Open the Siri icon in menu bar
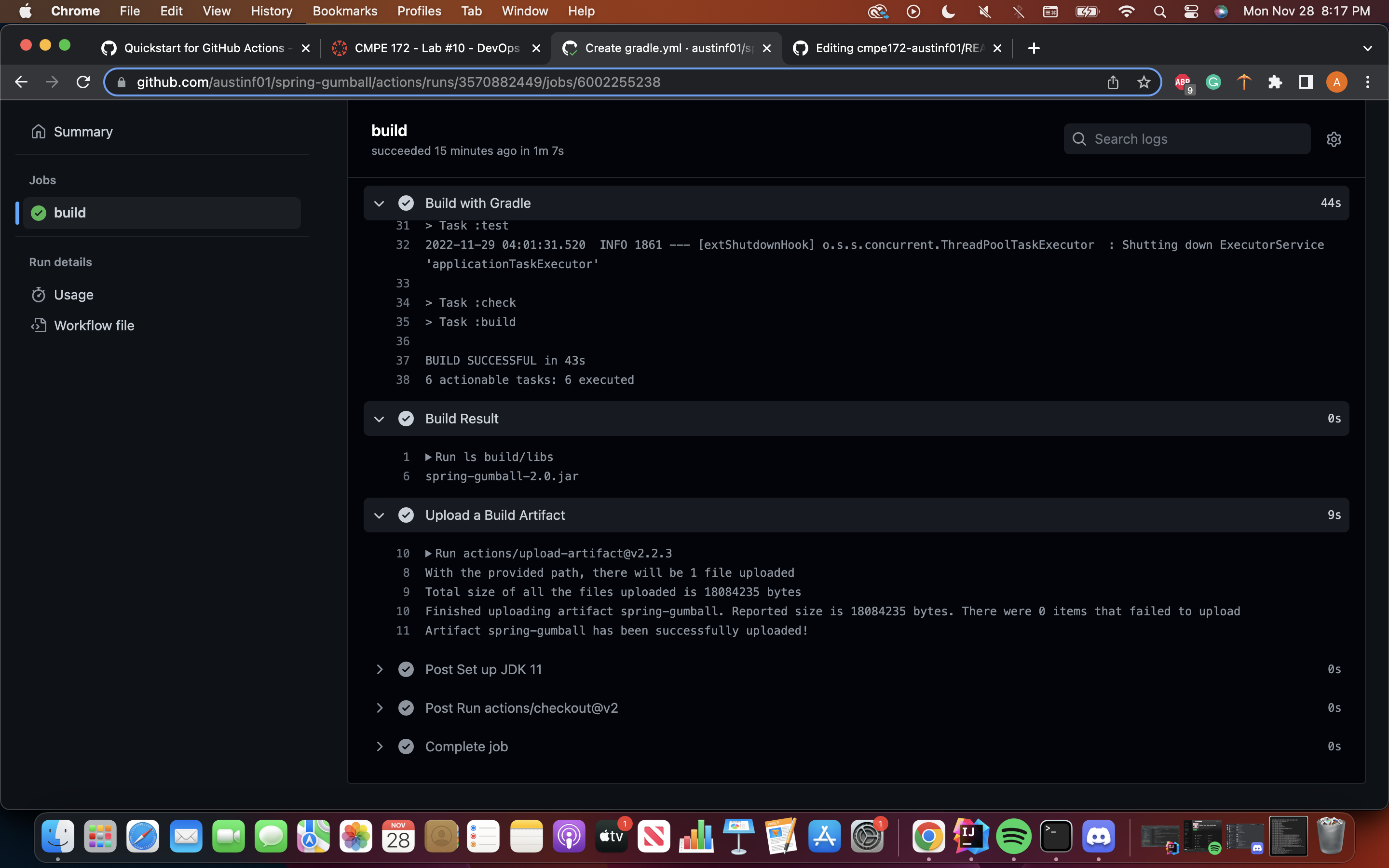The image size is (1389, 868). [x=1221, y=12]
